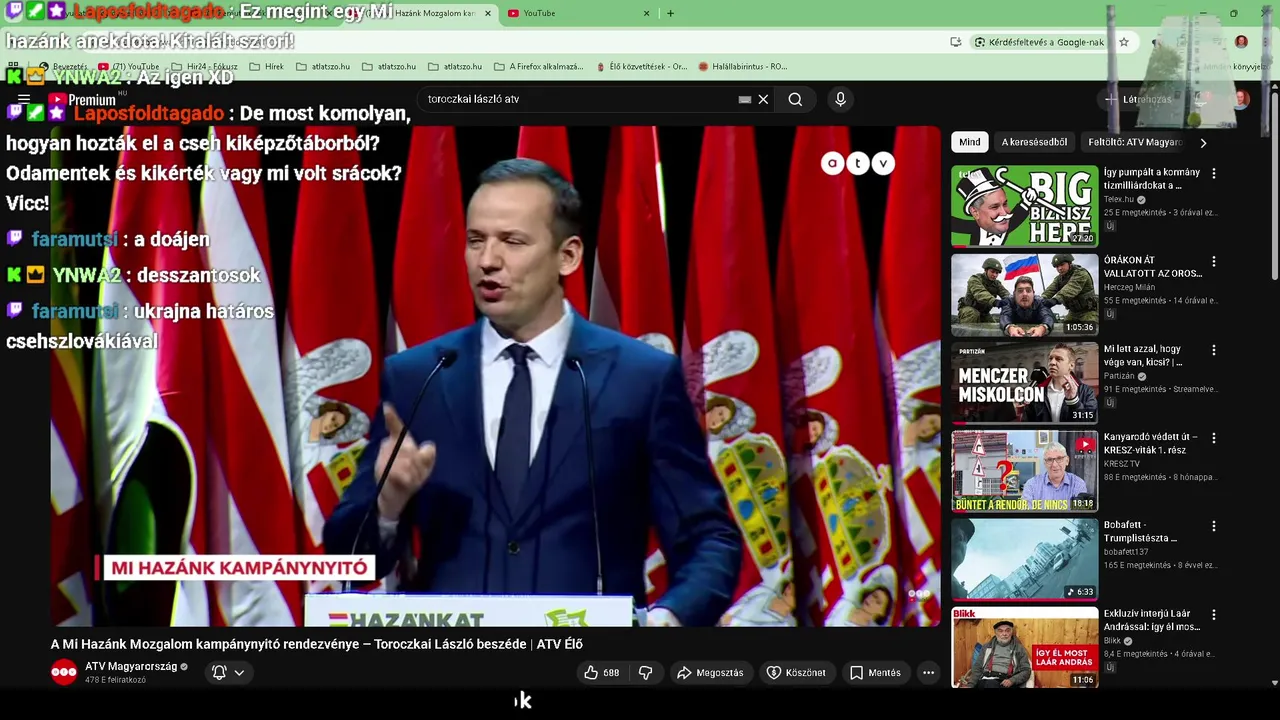Click the MI HAZÁNK KAMPÁNYNYITÓ caption banner
This screenshot has width=1280, height=720.
pos(238,568)
